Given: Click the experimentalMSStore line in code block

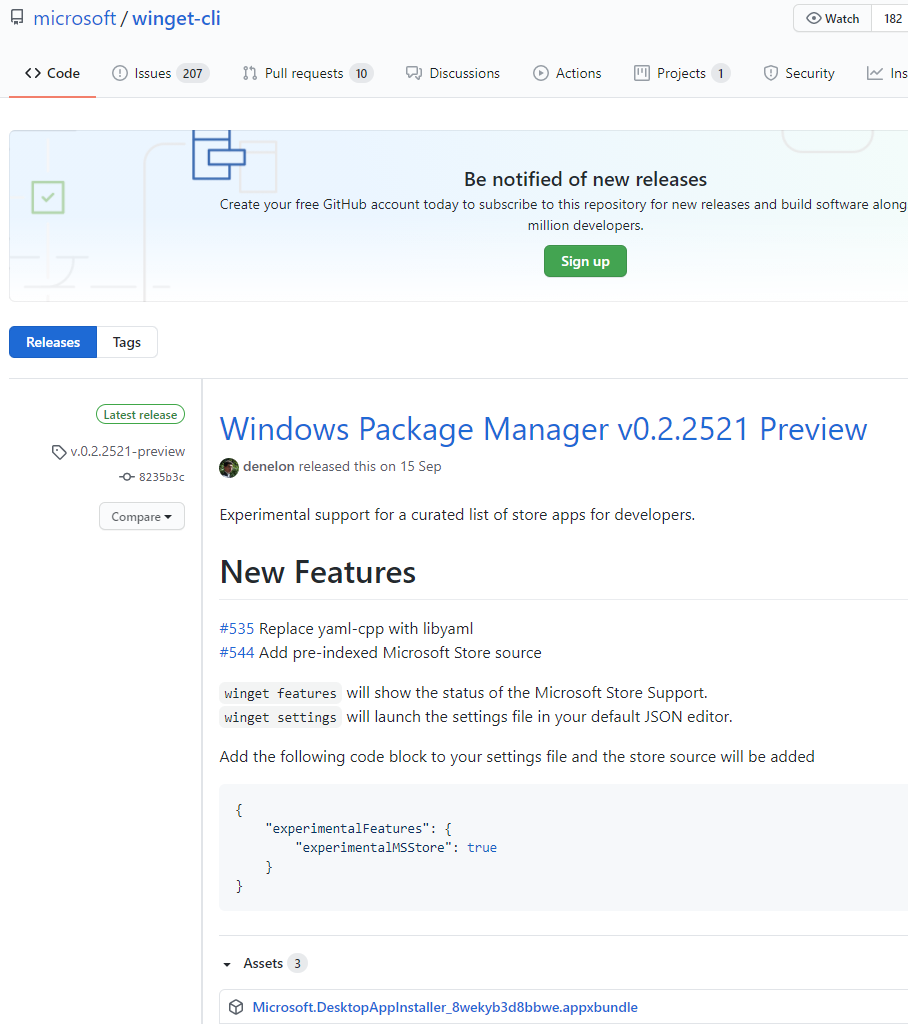Looking at the screenshot, I should [x=396, y=848].
